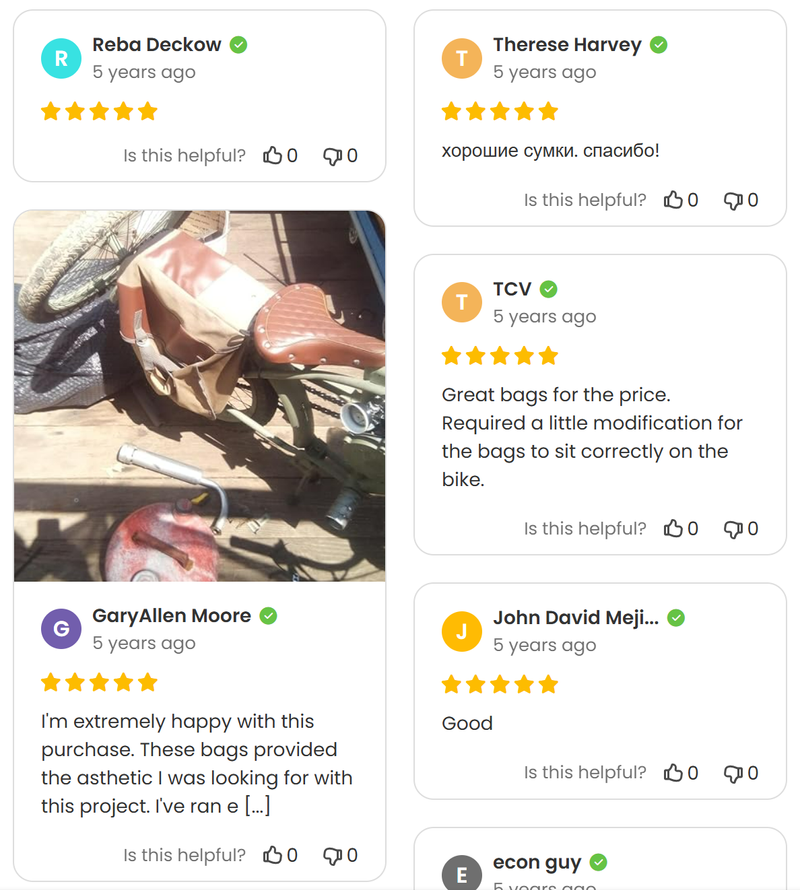Click thumbs down on GaryAllen Moore's review
Image resolution: width=800 pixels, height=890 pixels.
[x=332, y=855]
